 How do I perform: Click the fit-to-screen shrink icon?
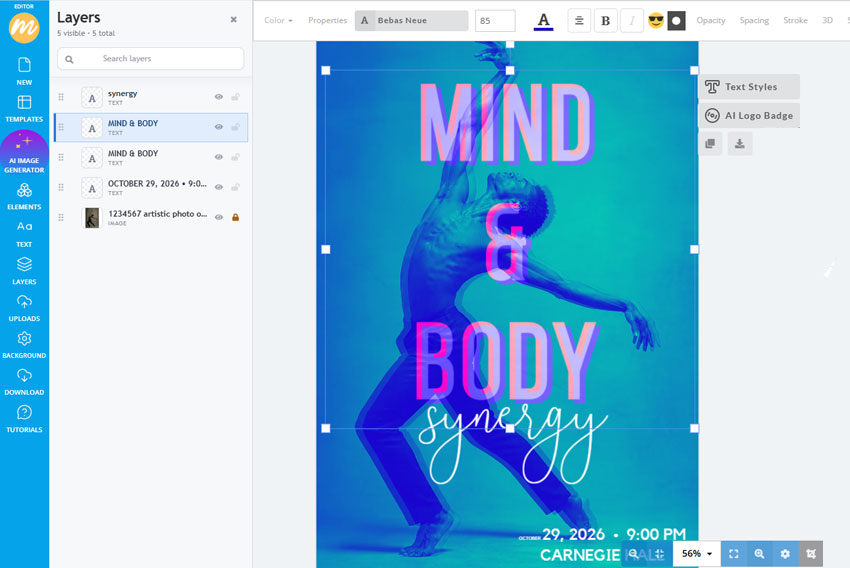point(659,554)
